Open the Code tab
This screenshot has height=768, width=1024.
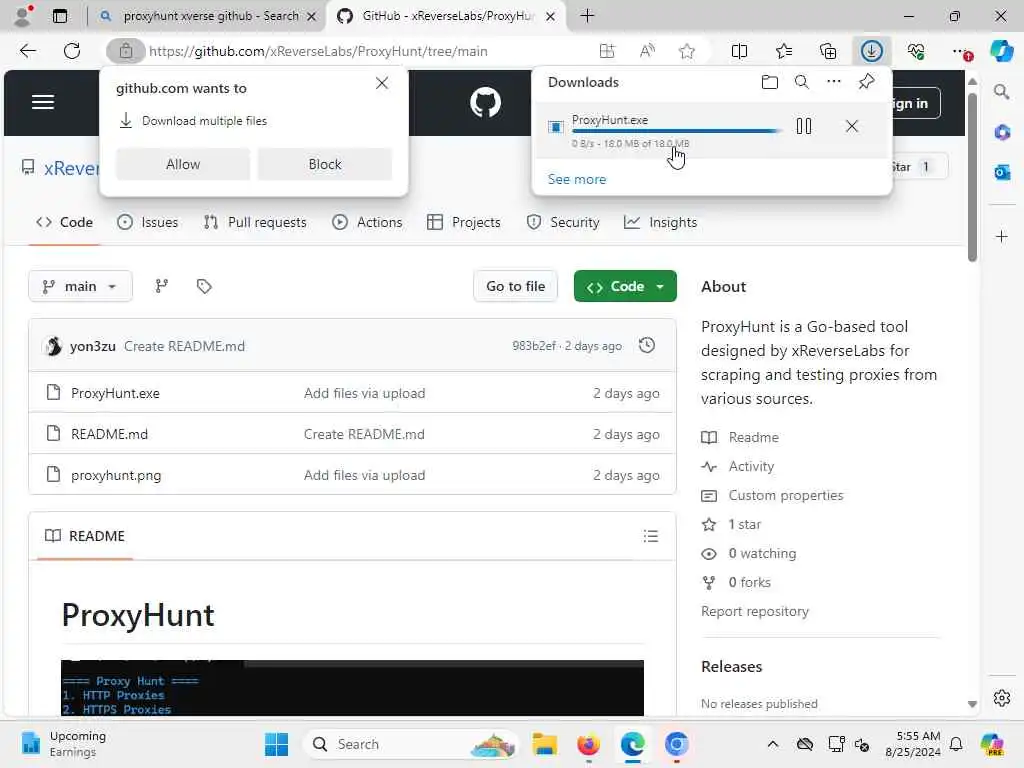(x=65, y=222)
